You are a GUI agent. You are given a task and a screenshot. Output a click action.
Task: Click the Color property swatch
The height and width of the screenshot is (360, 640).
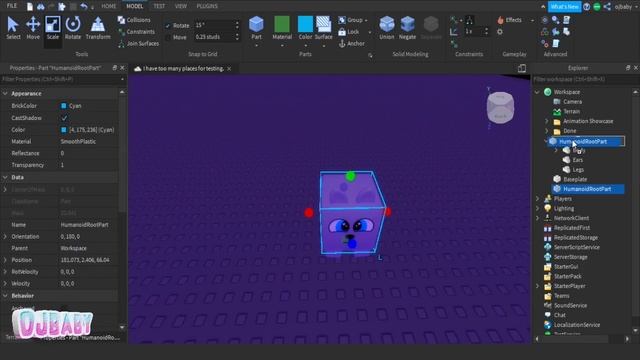coord(64,130)
